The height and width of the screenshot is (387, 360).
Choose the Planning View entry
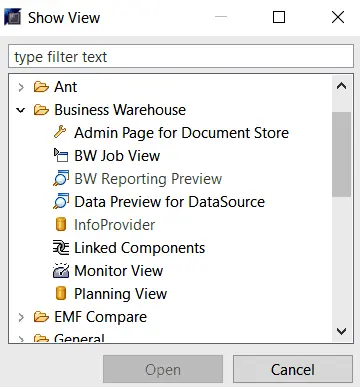121,294
